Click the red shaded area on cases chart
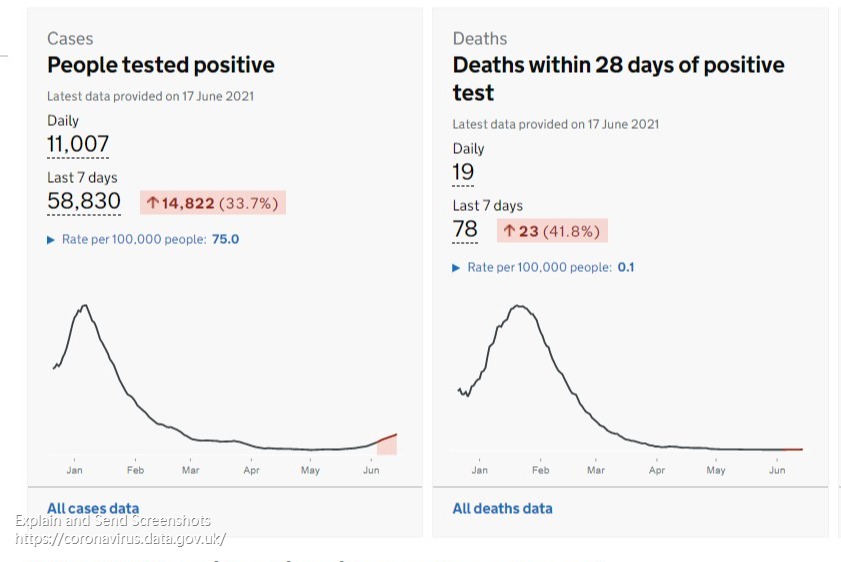The image size is (841, 562). tap(388, 445)
